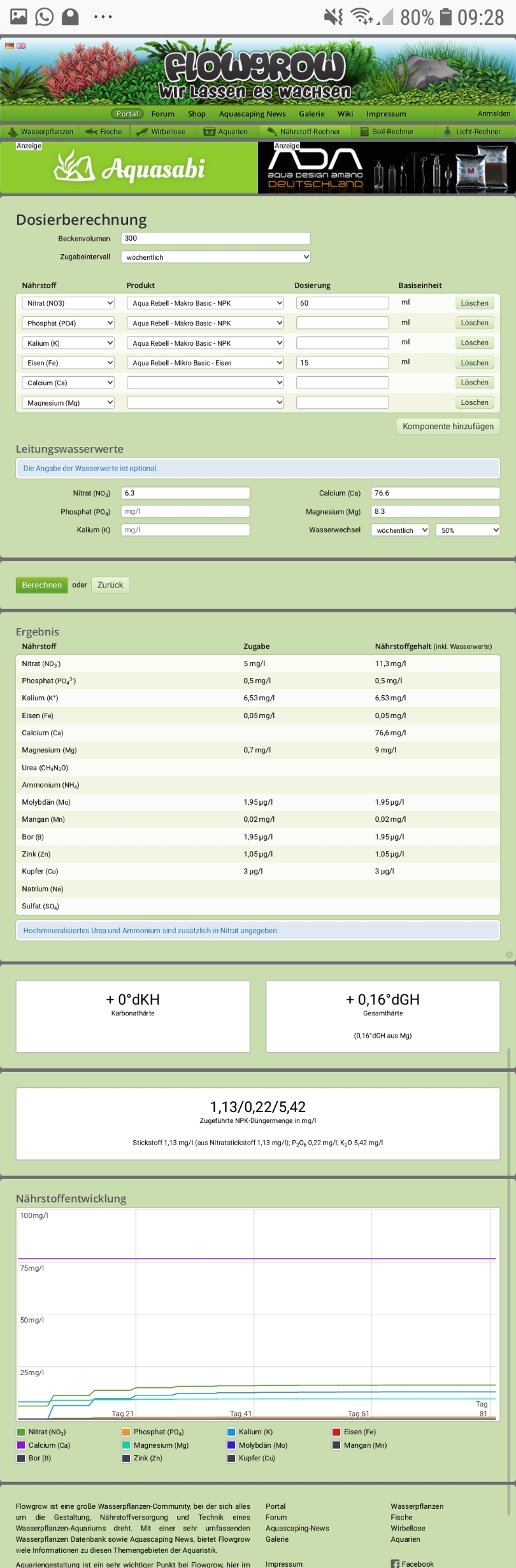Tap the Flowgrow logo header
Image resolution: width=516 pixels, height=1568 pixels.
255,75
